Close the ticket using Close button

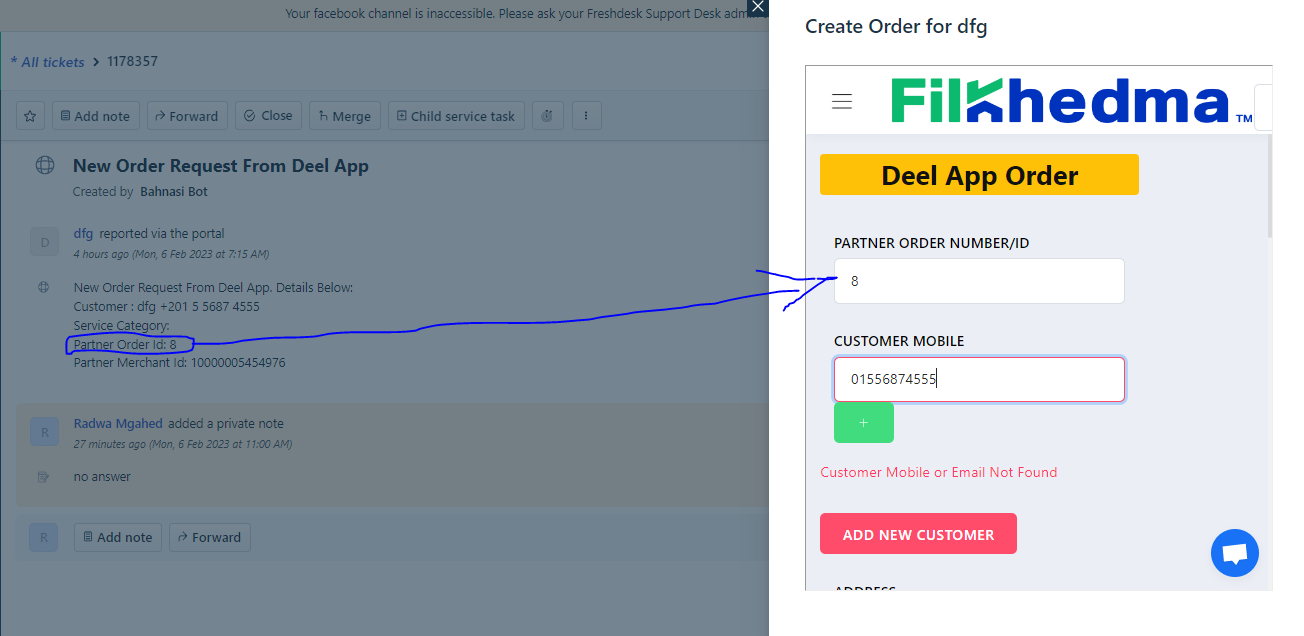(x=268, y=116)
